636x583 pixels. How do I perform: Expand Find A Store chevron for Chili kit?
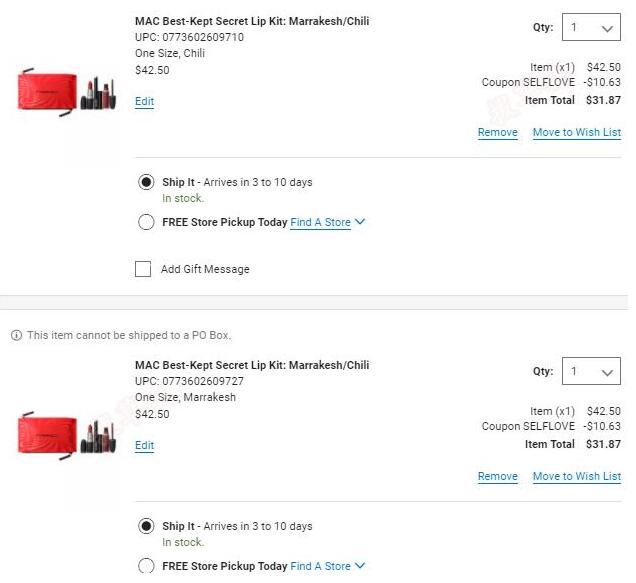point(360,222)
